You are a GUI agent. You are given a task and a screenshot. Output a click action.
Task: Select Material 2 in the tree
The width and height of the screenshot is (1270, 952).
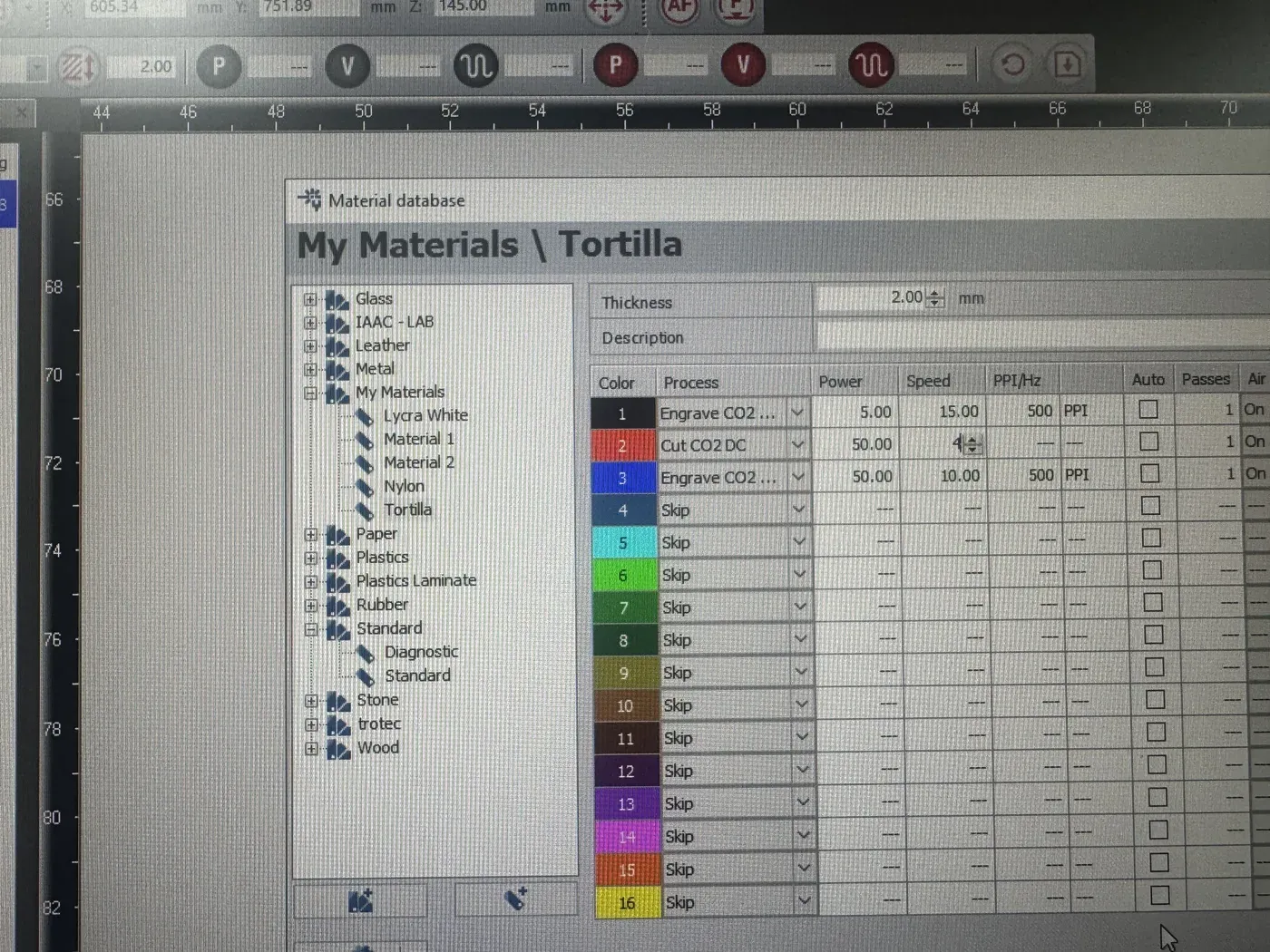(x=418, y=462)
